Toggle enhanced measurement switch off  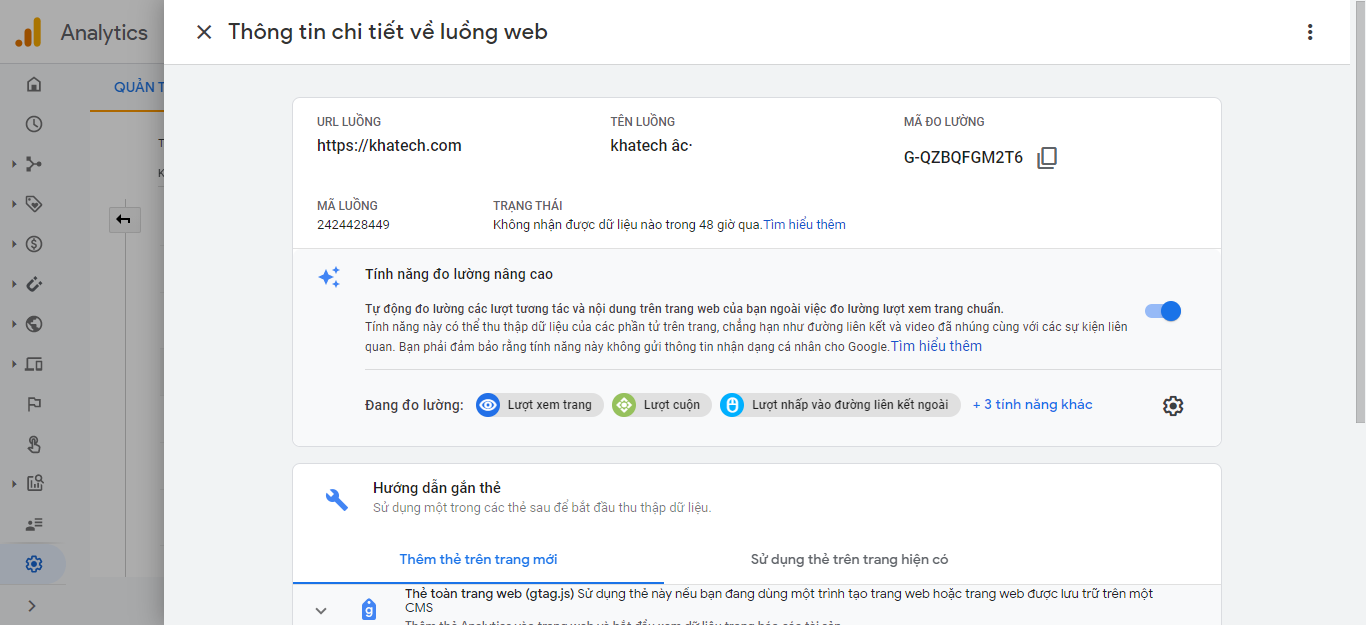(x=1163, y=311)
